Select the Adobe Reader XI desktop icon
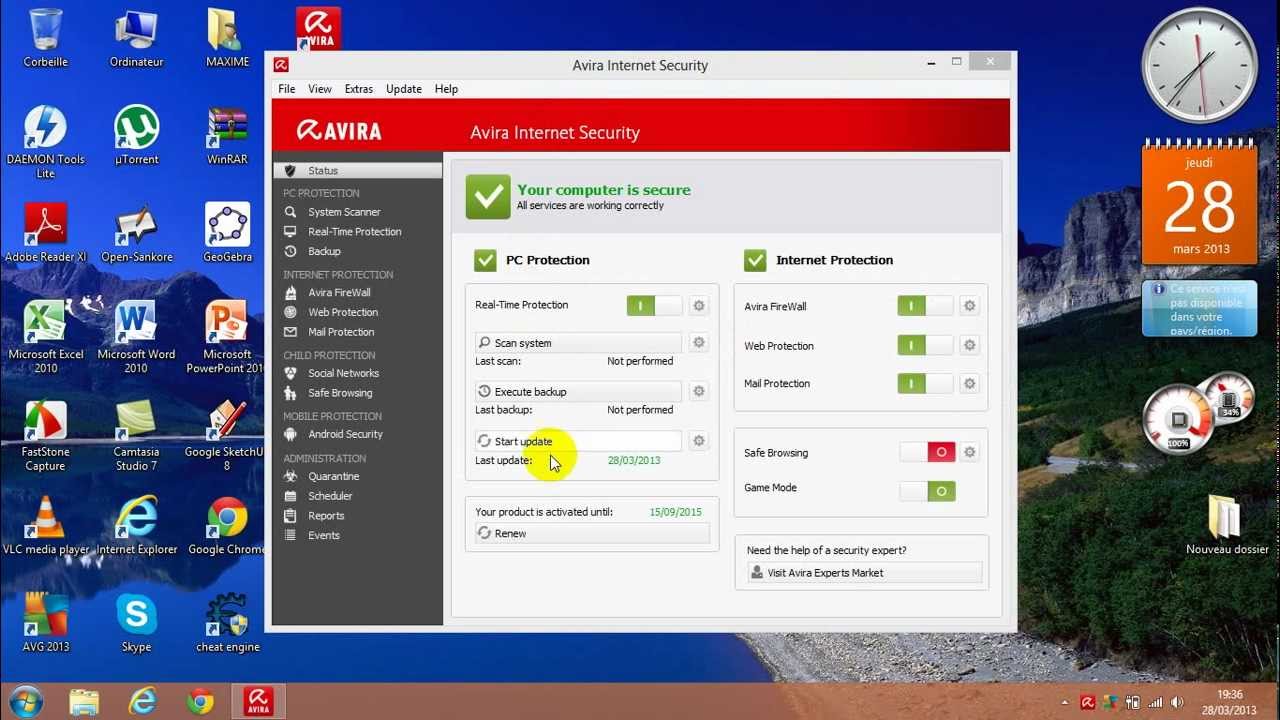 coord(45,232)
